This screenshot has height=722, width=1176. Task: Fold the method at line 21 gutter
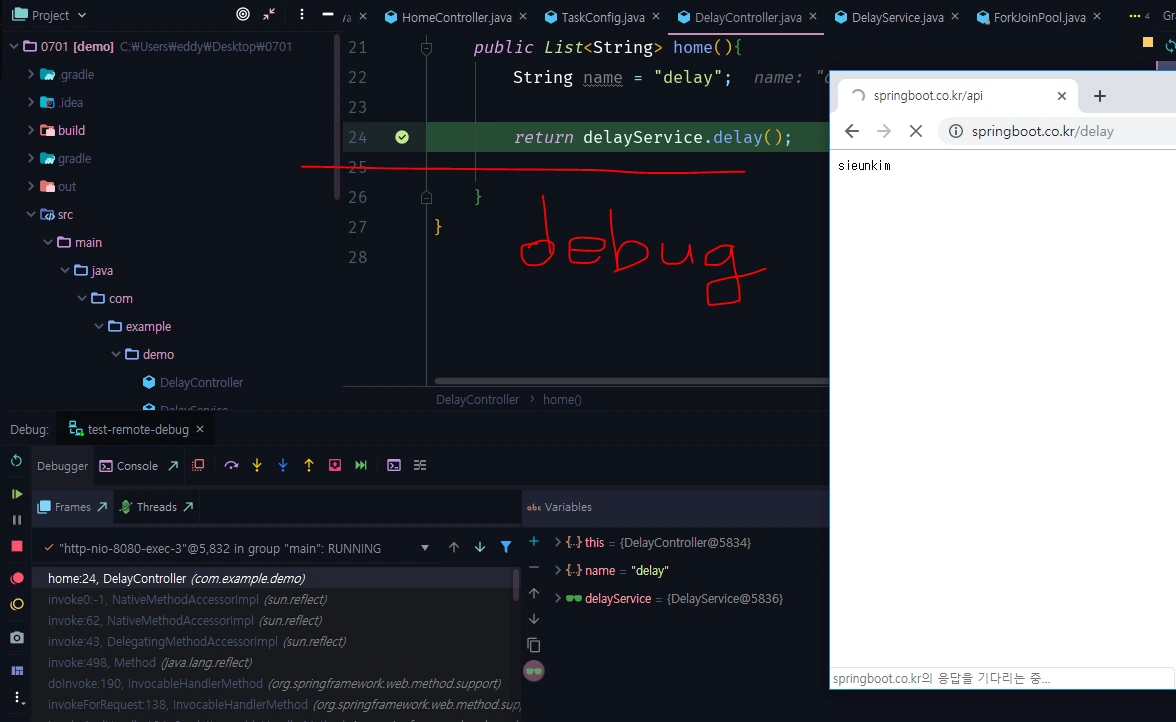click(x=426, y=49)
